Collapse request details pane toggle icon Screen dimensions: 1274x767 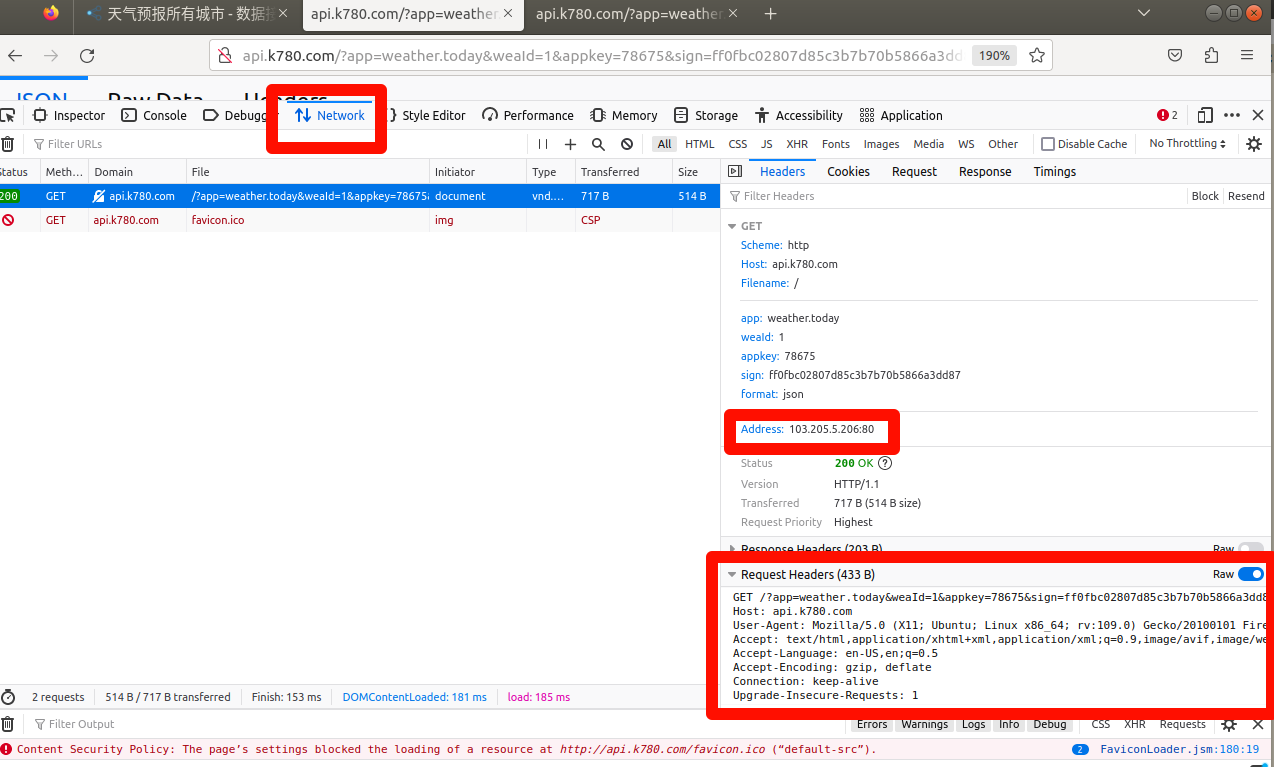pos(735,172)
